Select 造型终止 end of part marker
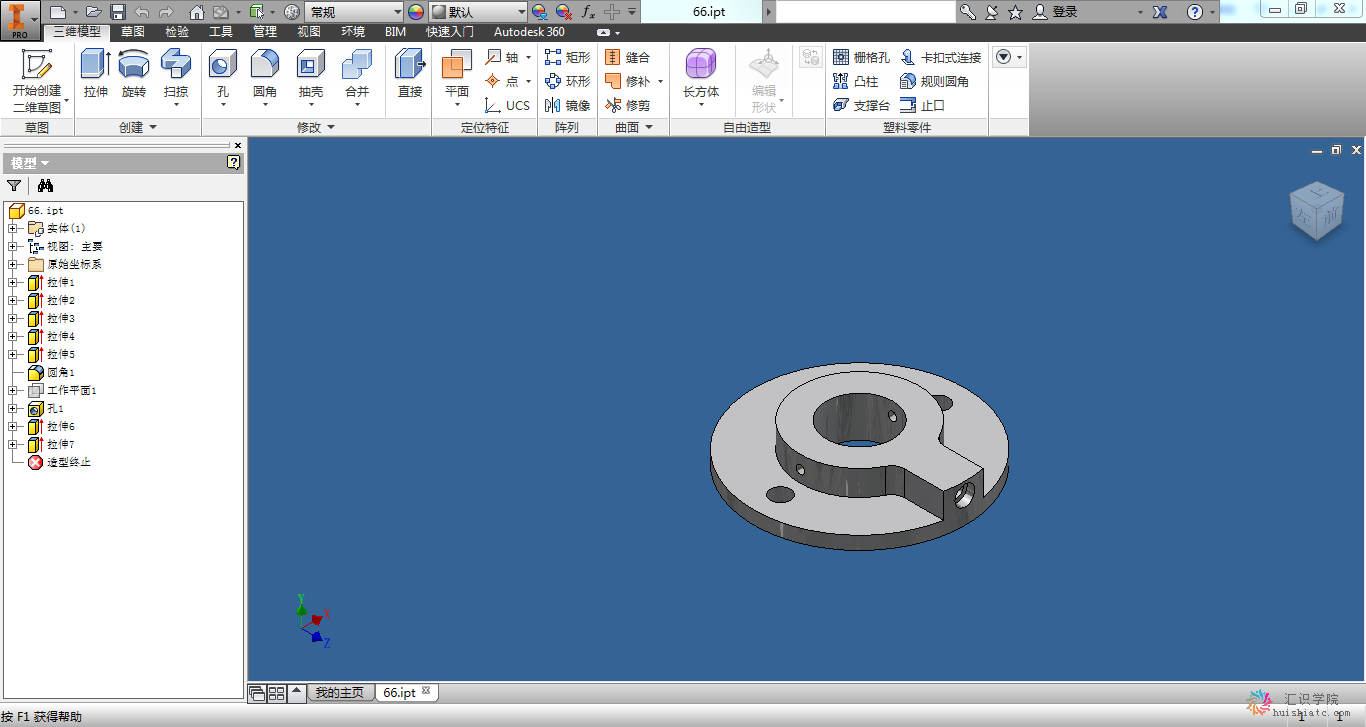Screen dimensions: 1366x727 point(60,462)
